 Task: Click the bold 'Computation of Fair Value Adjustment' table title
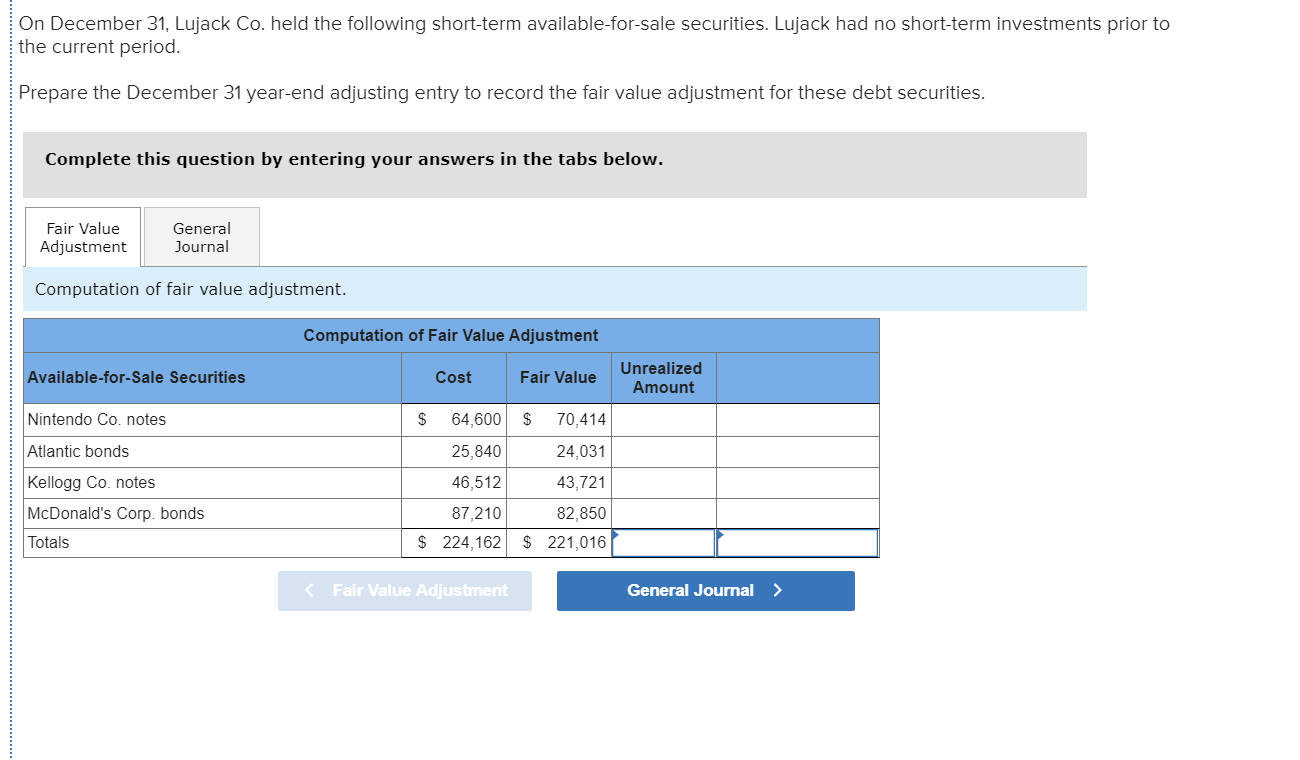pos(451,336)
